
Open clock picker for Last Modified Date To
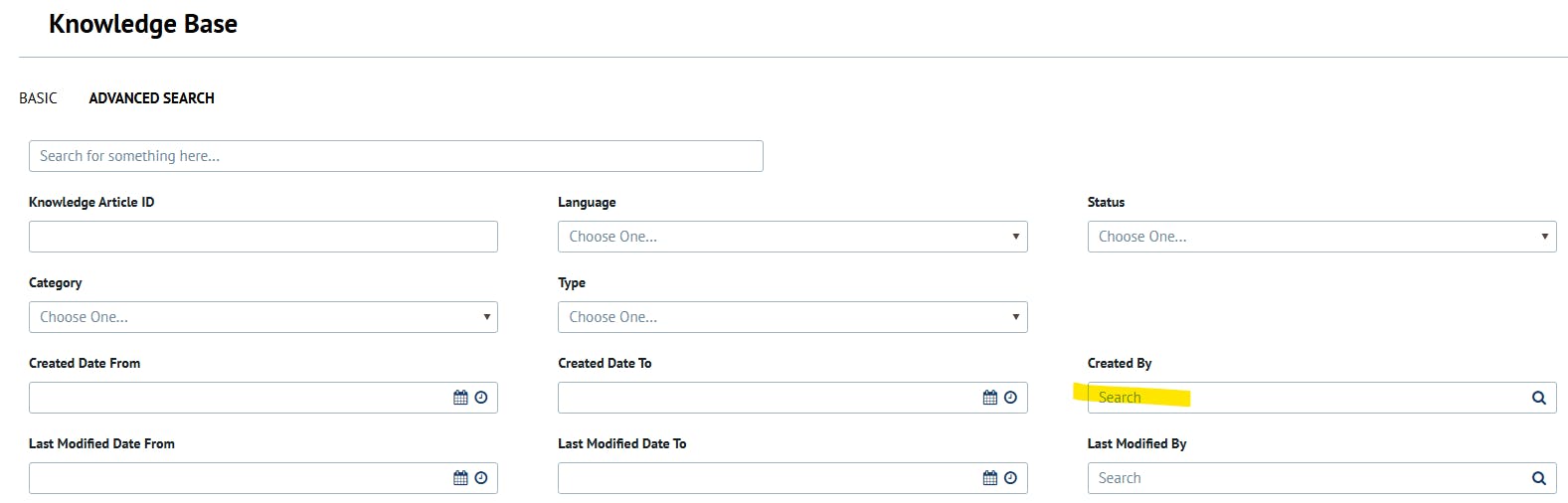pyautogui.click(x=1010, y=478)
